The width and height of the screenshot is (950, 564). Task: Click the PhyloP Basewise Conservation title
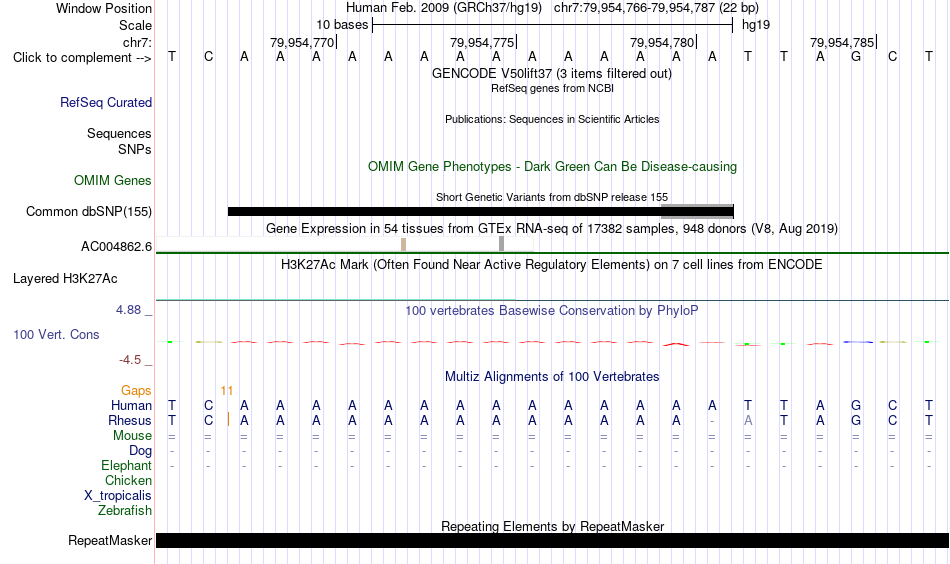pyautogui.click(x=552, y=311)
